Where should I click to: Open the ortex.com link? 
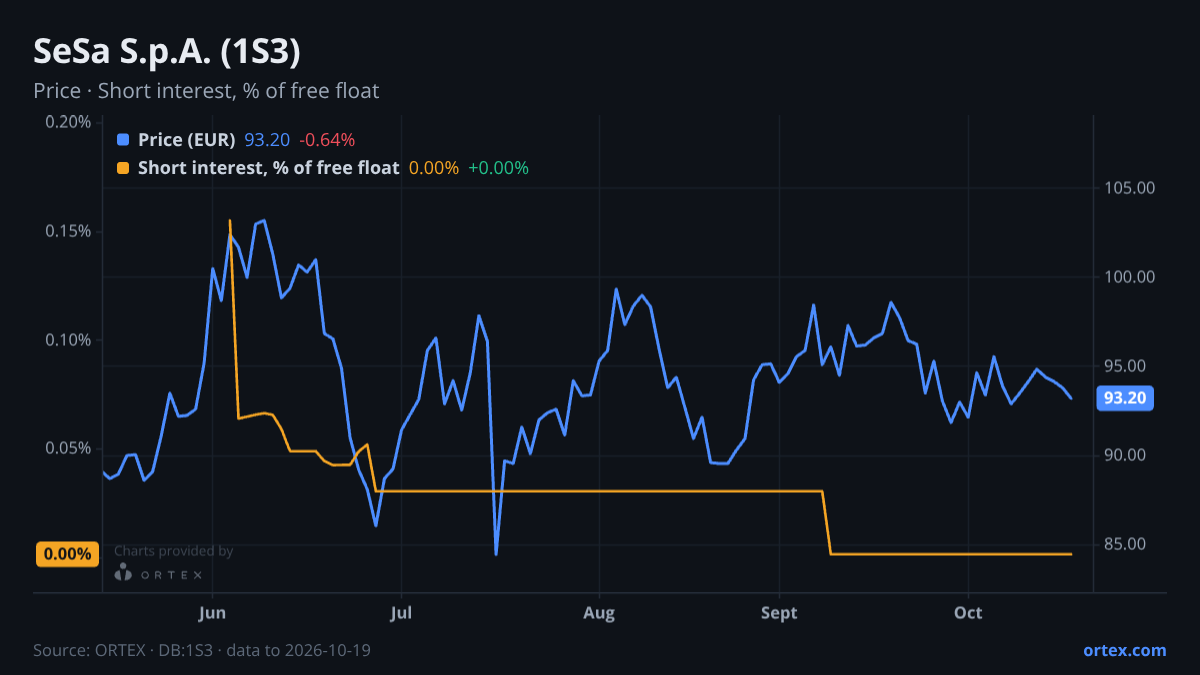[x=1124, y=650]
